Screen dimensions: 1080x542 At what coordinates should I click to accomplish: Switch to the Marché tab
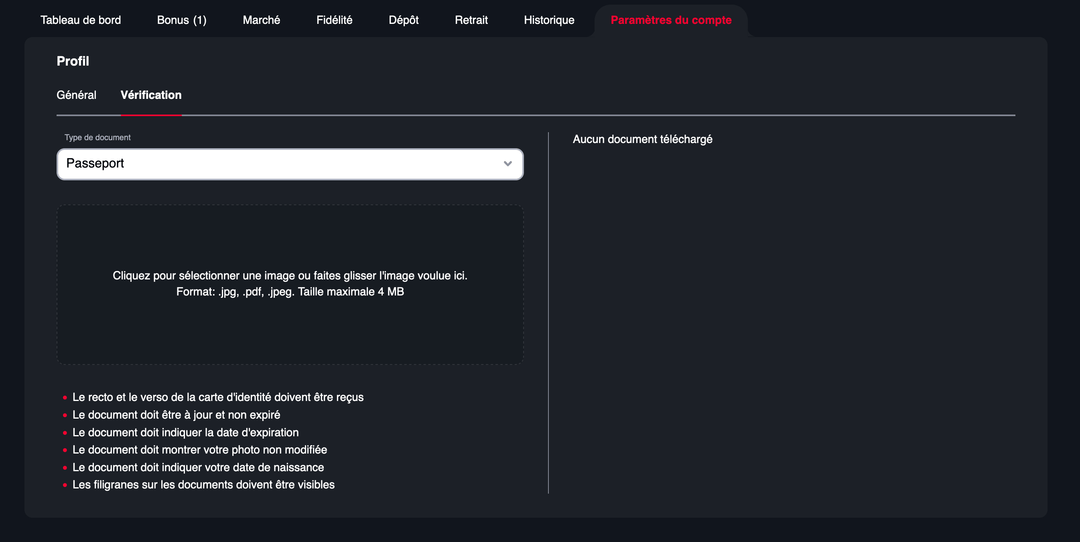pos(261,20)
